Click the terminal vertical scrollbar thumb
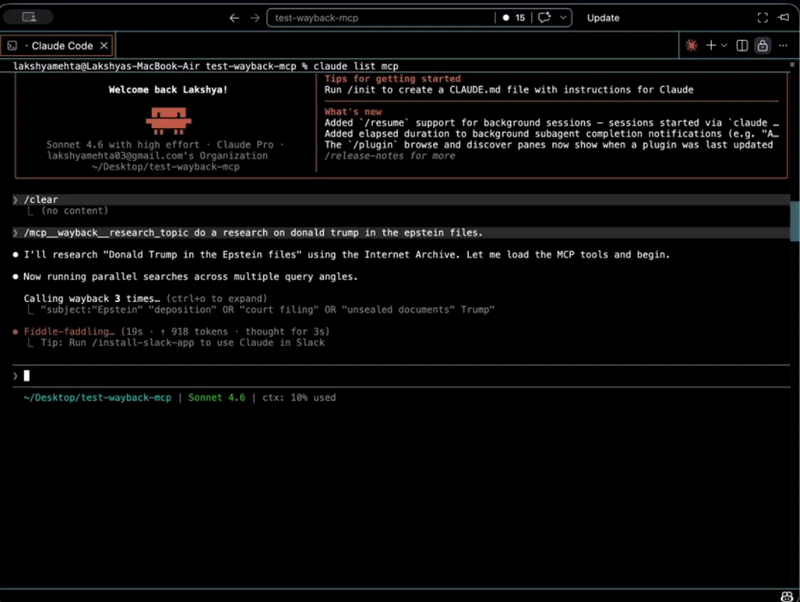Viewport: 800px width, 602px height. point(795,221)
